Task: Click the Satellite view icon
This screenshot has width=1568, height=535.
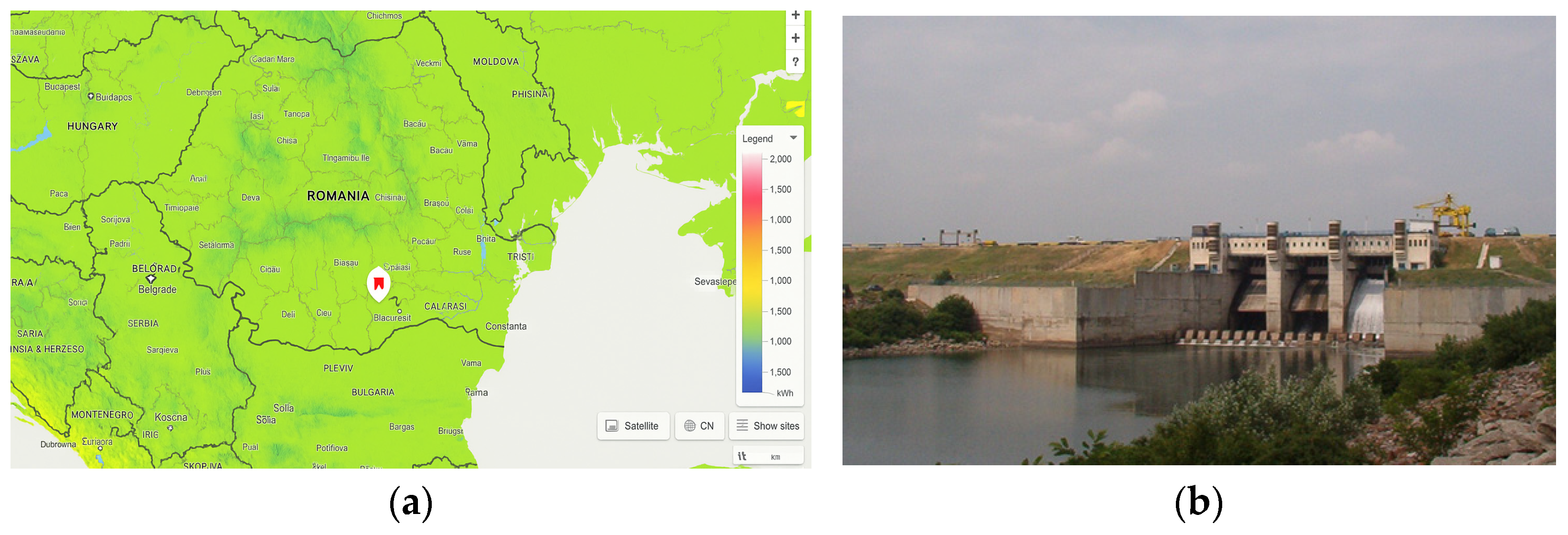Action: tap(612, 426)
